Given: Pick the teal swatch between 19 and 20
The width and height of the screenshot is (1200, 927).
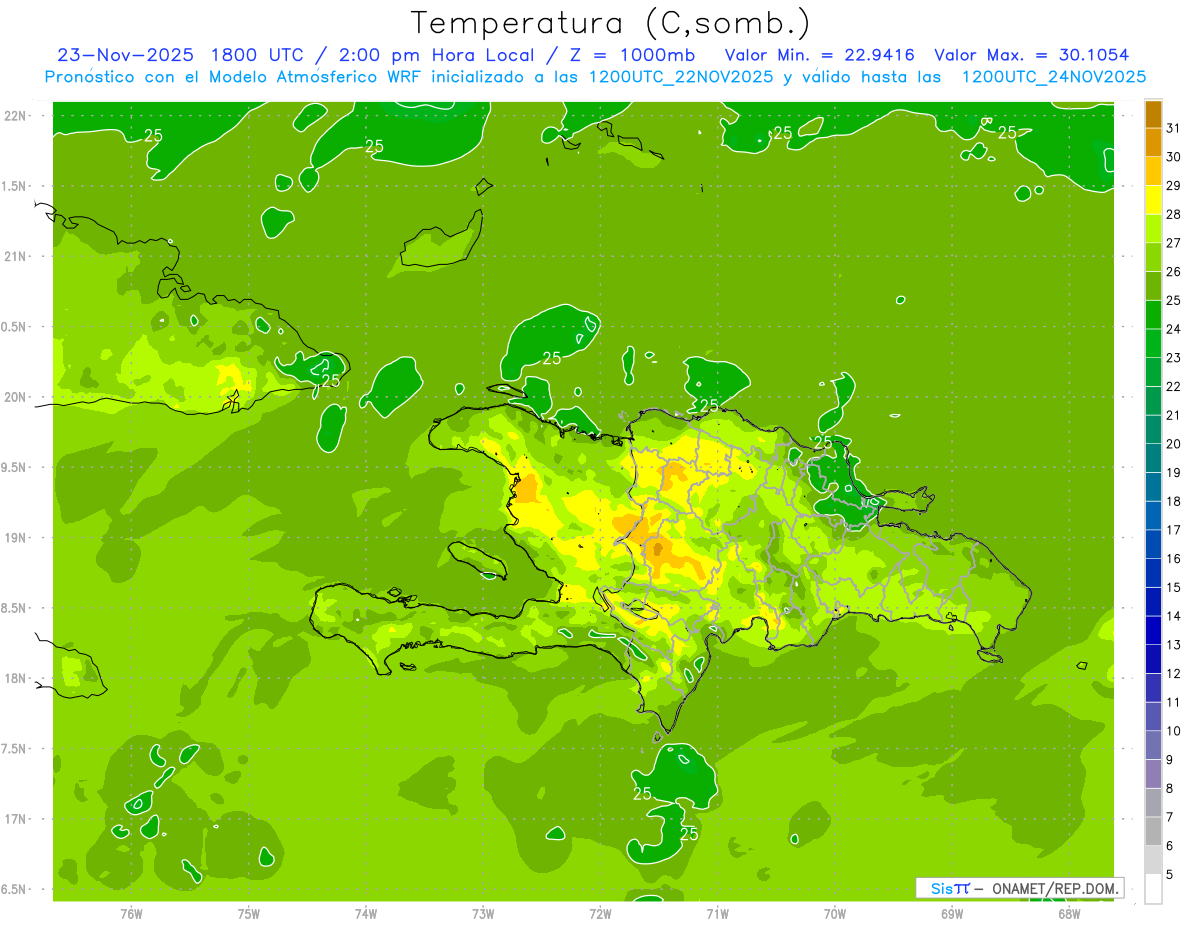Looking at the screenshot, I should 1153,459.
